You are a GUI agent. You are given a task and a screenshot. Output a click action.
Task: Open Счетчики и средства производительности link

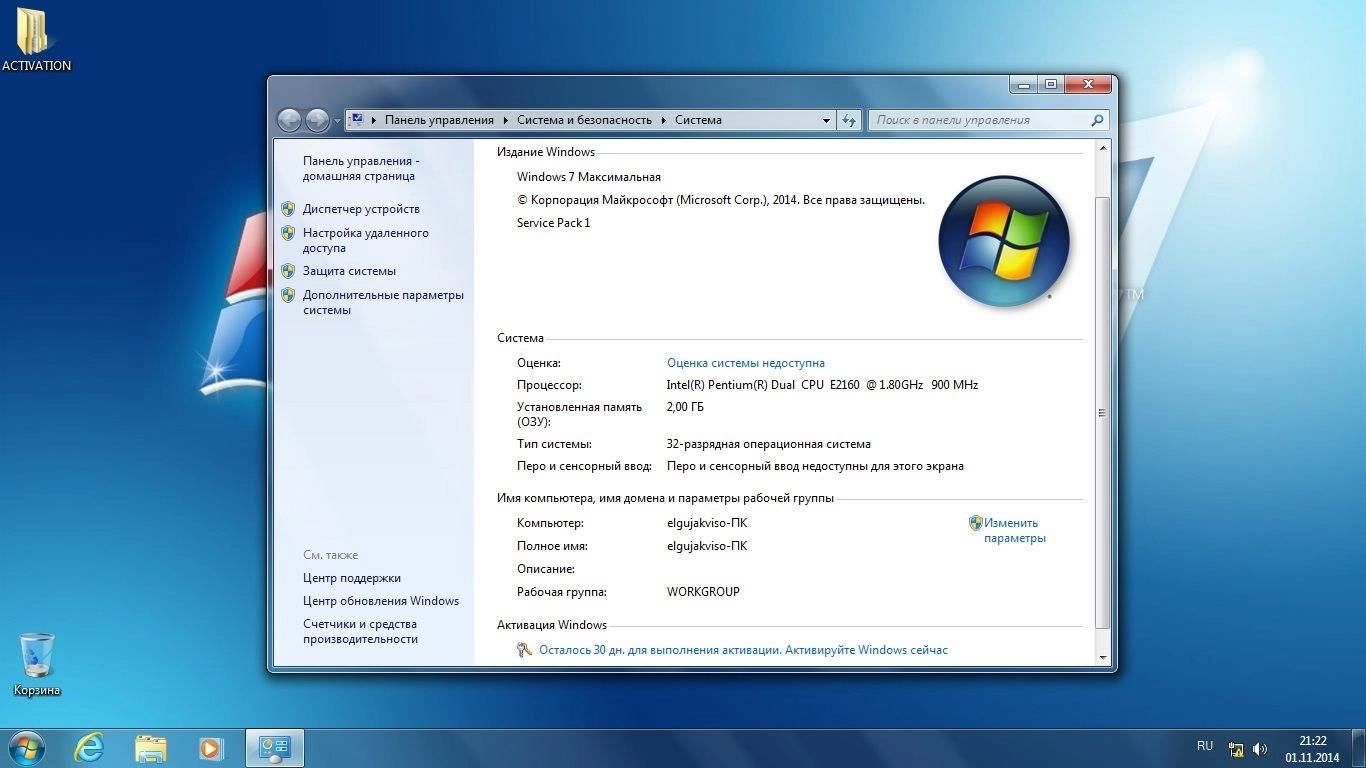(x=361, y=631)
